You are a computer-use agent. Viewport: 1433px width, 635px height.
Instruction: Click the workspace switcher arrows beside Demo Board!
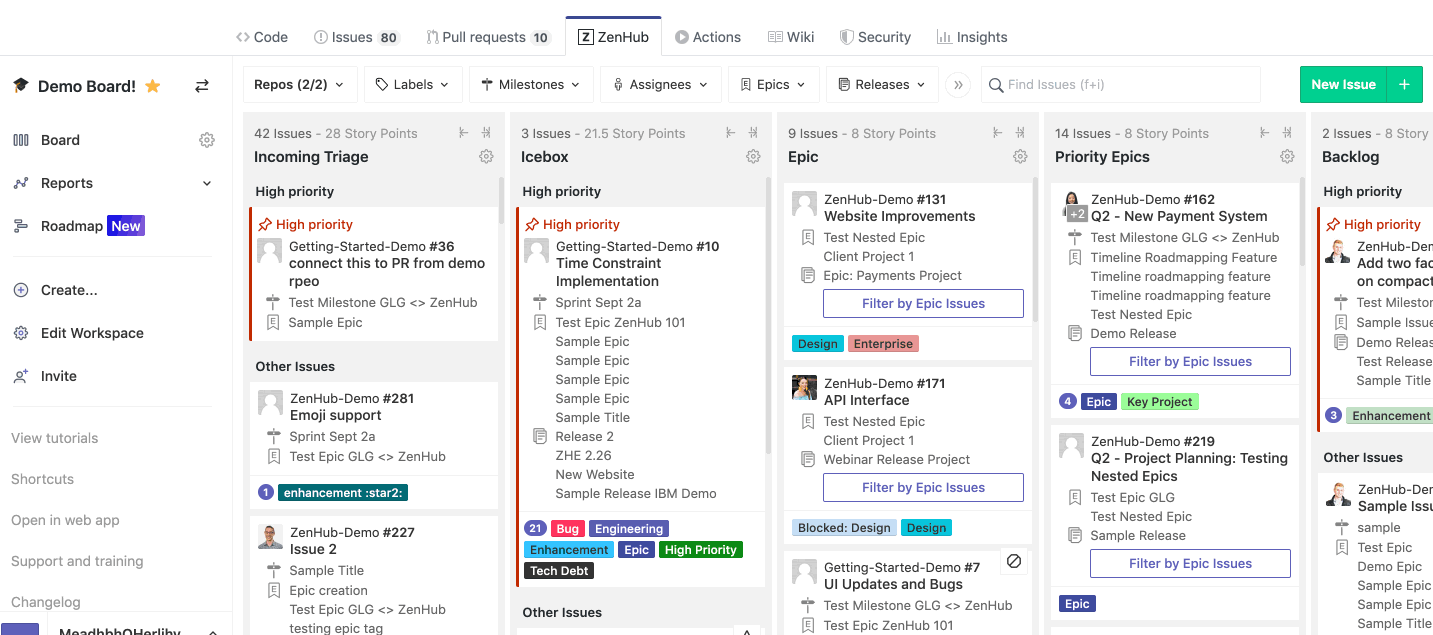[201, 86]
